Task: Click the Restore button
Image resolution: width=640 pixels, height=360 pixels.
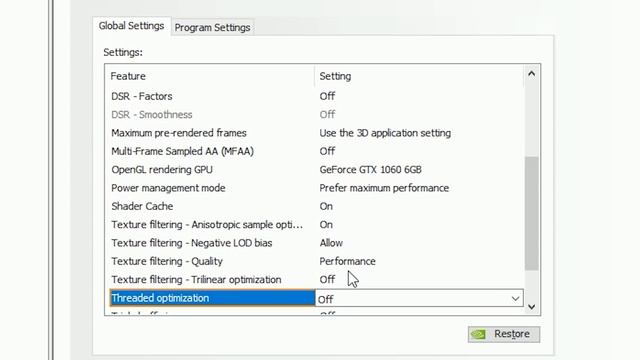Action: (504, 334)
